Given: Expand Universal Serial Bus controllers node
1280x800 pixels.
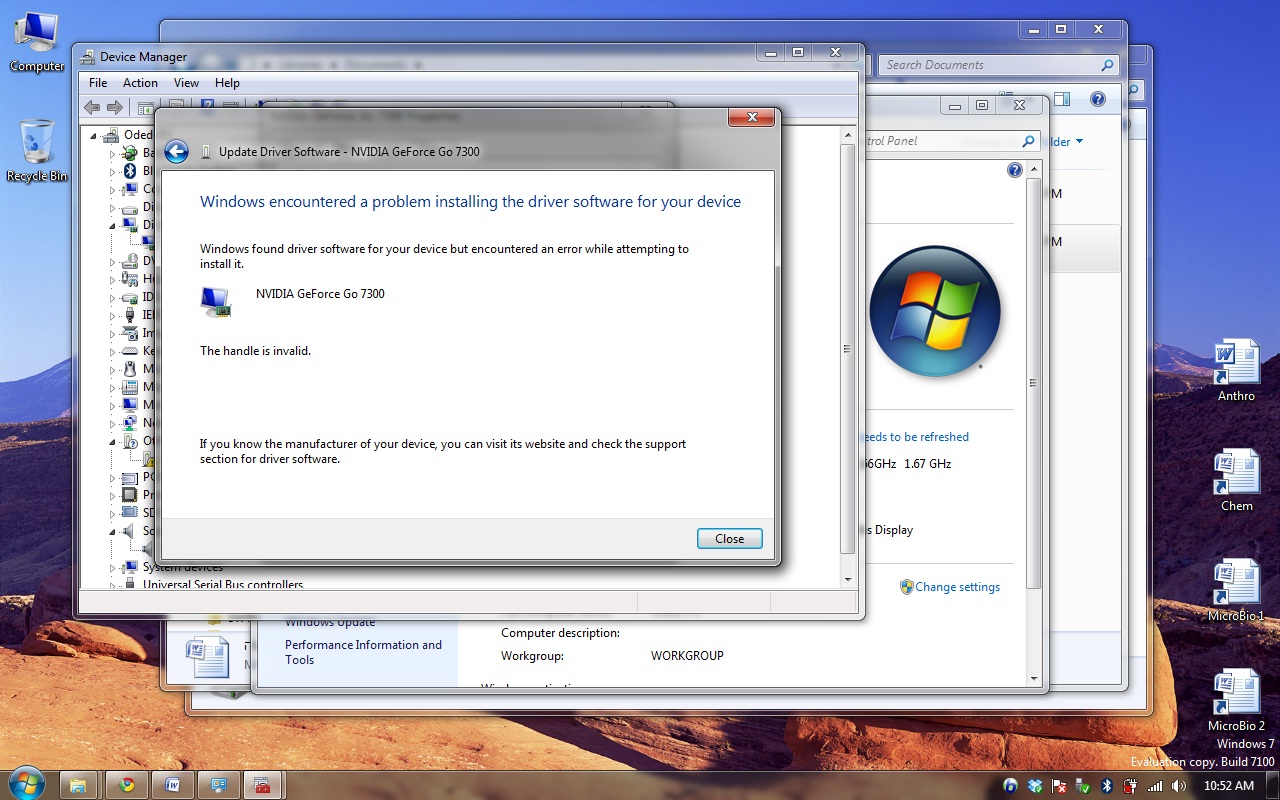Looking at the screenshot, I should (x=113, y=585).
